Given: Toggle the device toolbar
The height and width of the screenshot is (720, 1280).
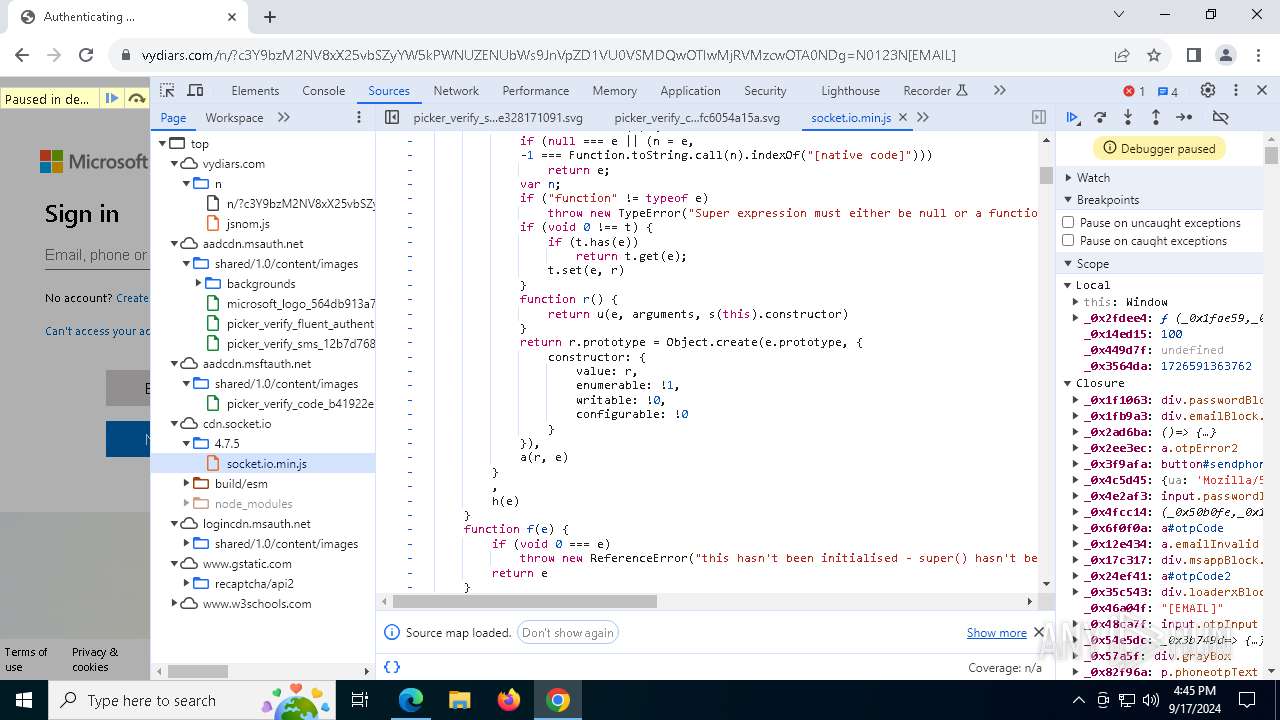Looking at the screenshot, I should tap(195, 90).
